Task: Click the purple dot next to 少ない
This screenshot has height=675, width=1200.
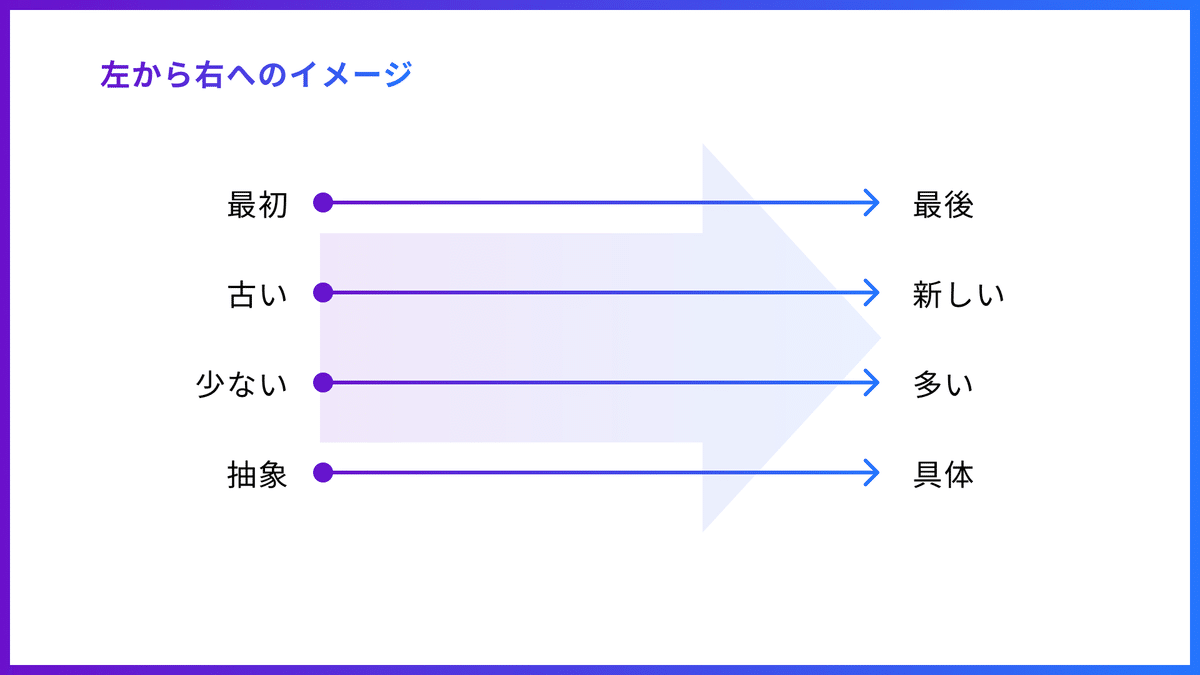Action: coord(322,382)
